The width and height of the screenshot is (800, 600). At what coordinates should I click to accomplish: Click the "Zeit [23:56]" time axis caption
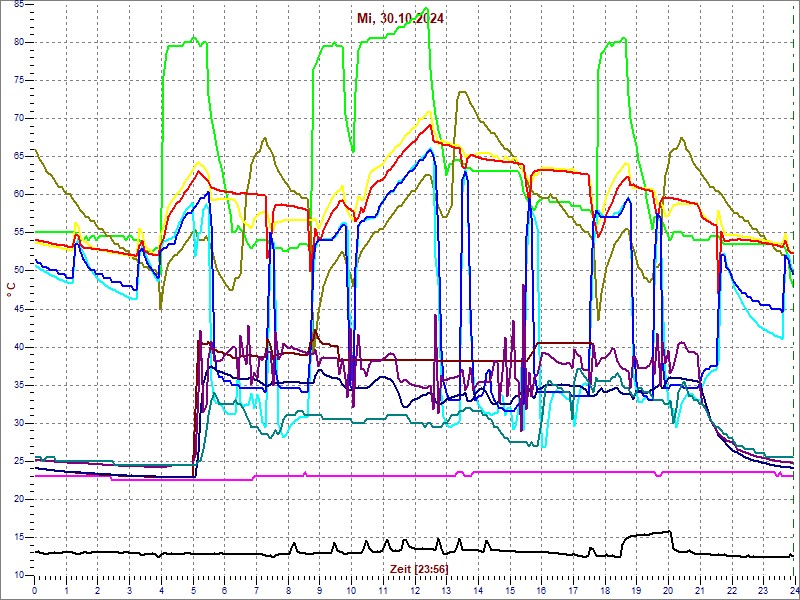click(419, 569)
